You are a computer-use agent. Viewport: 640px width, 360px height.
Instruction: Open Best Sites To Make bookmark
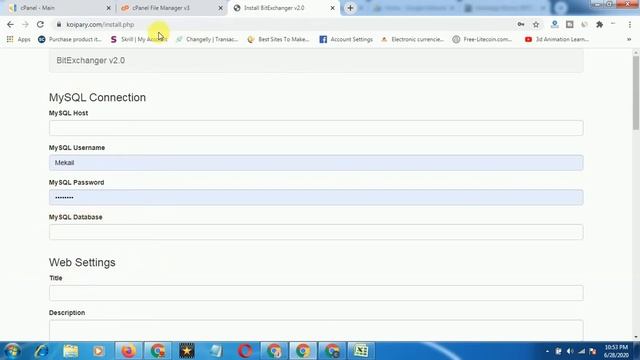pos(279,39)
